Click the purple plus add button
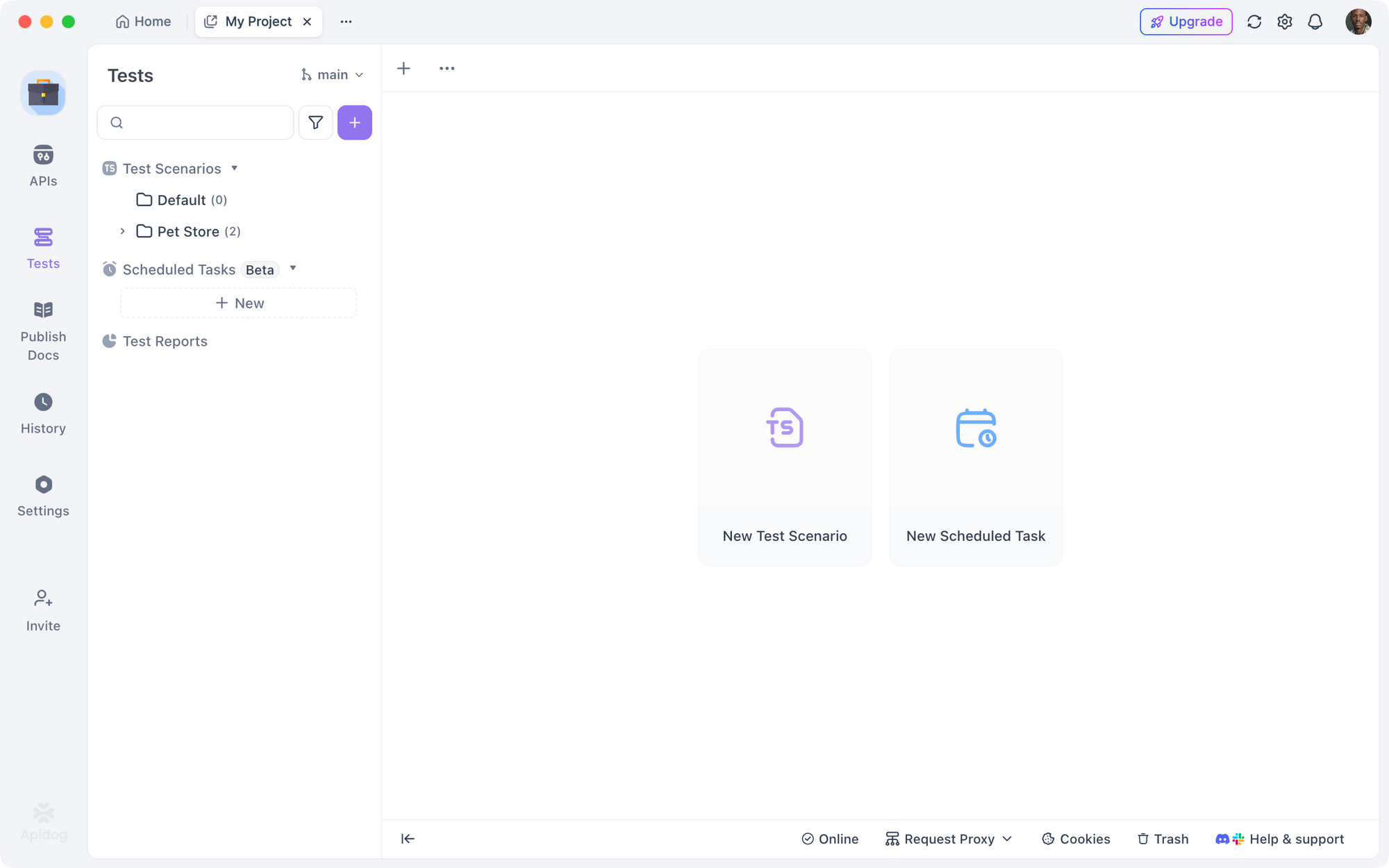Screen dimensions: 1389x868 coord(354,123)
